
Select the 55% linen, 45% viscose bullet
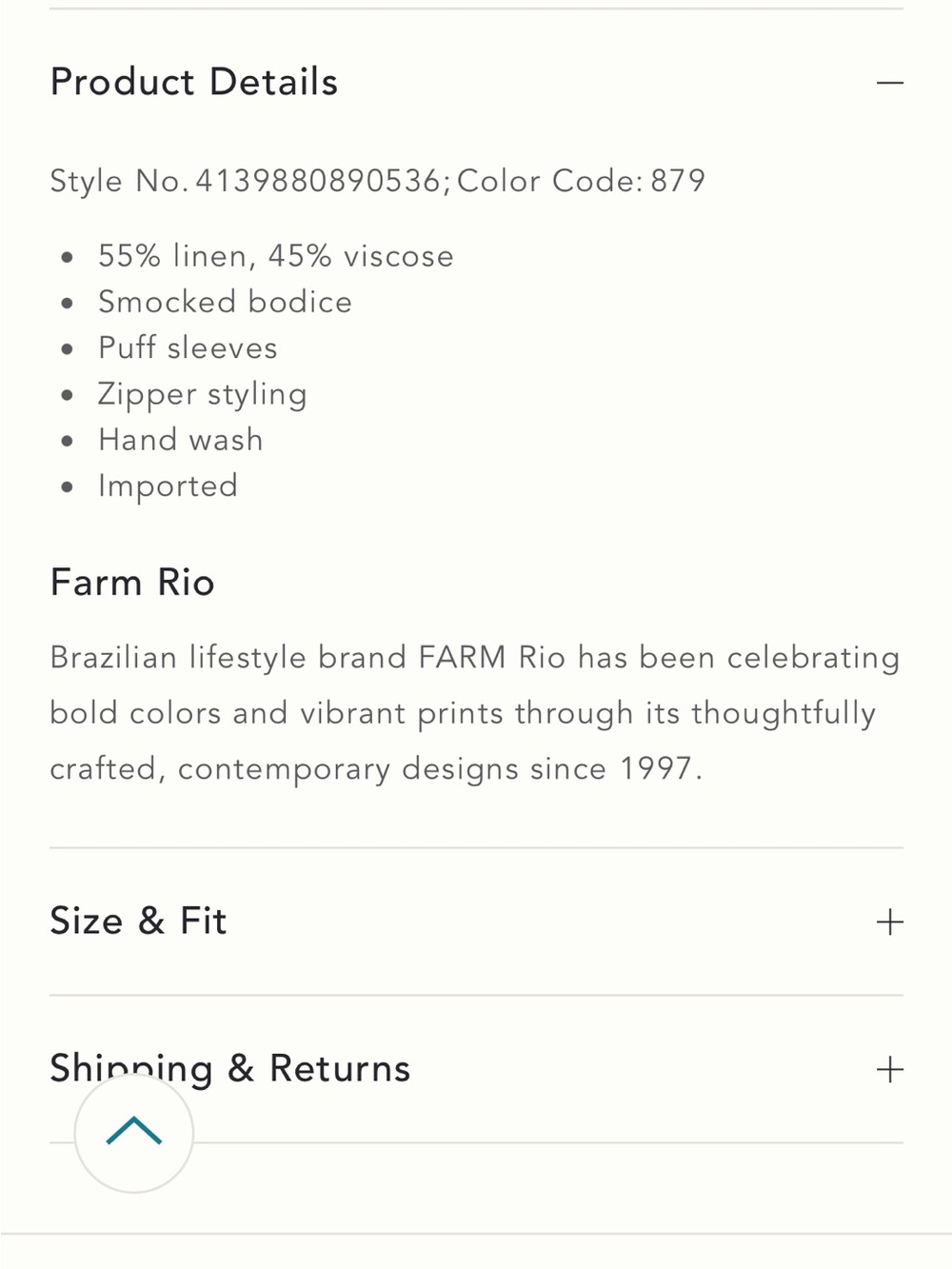tap(276, 256)
